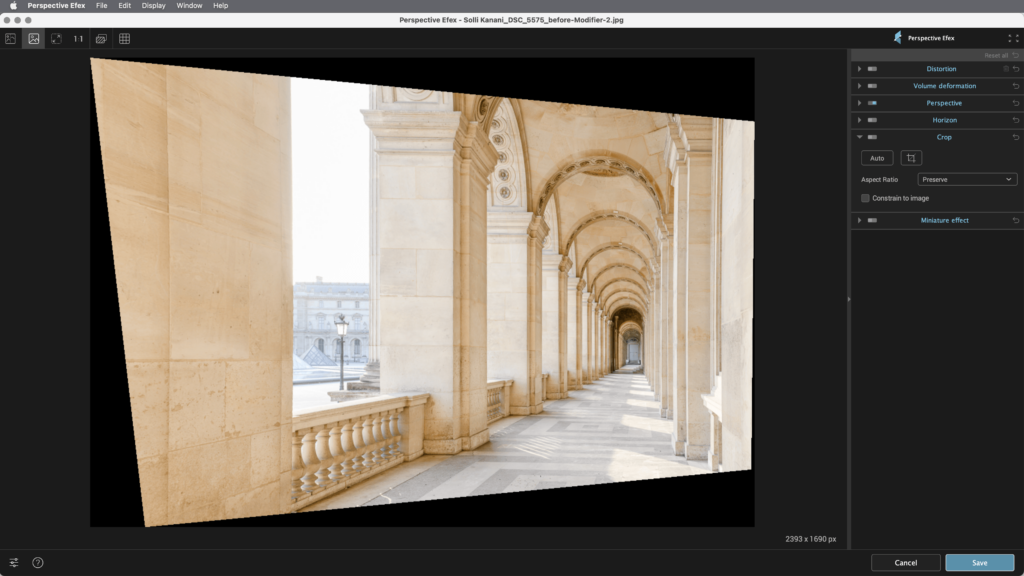
Task: Click the fullscreen icon in the top-right corner
Action: coord(1013,39)
